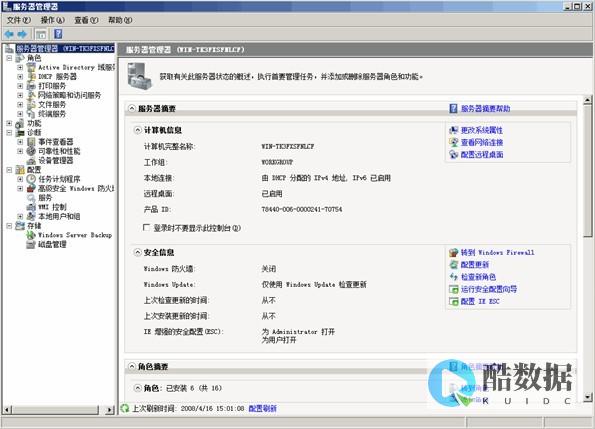Collapse the 安全信息 section
Screen dimensions: 595x429
[x=137, y=252]
